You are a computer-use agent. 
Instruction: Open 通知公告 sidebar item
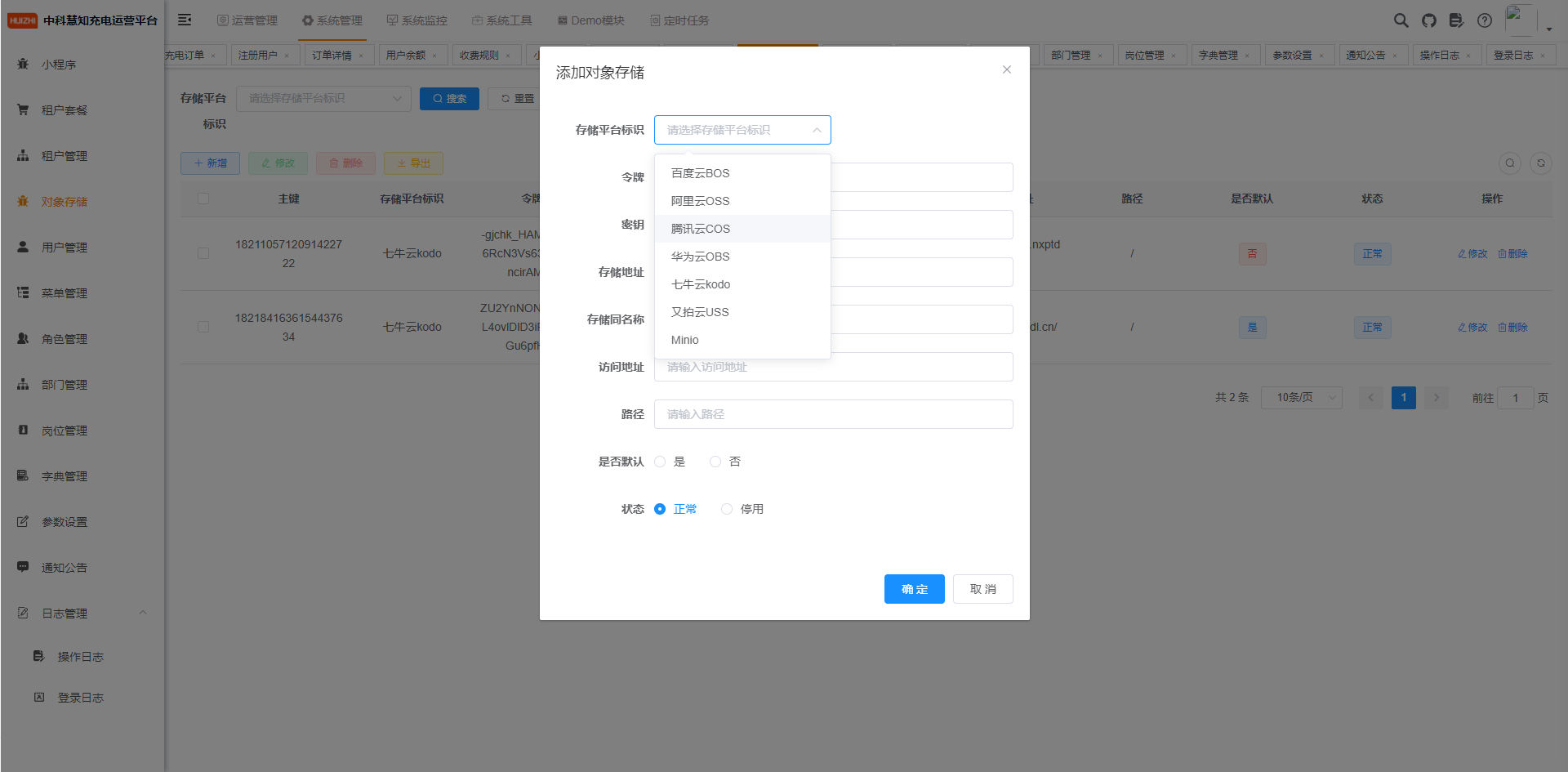click(x=82, y=568)
